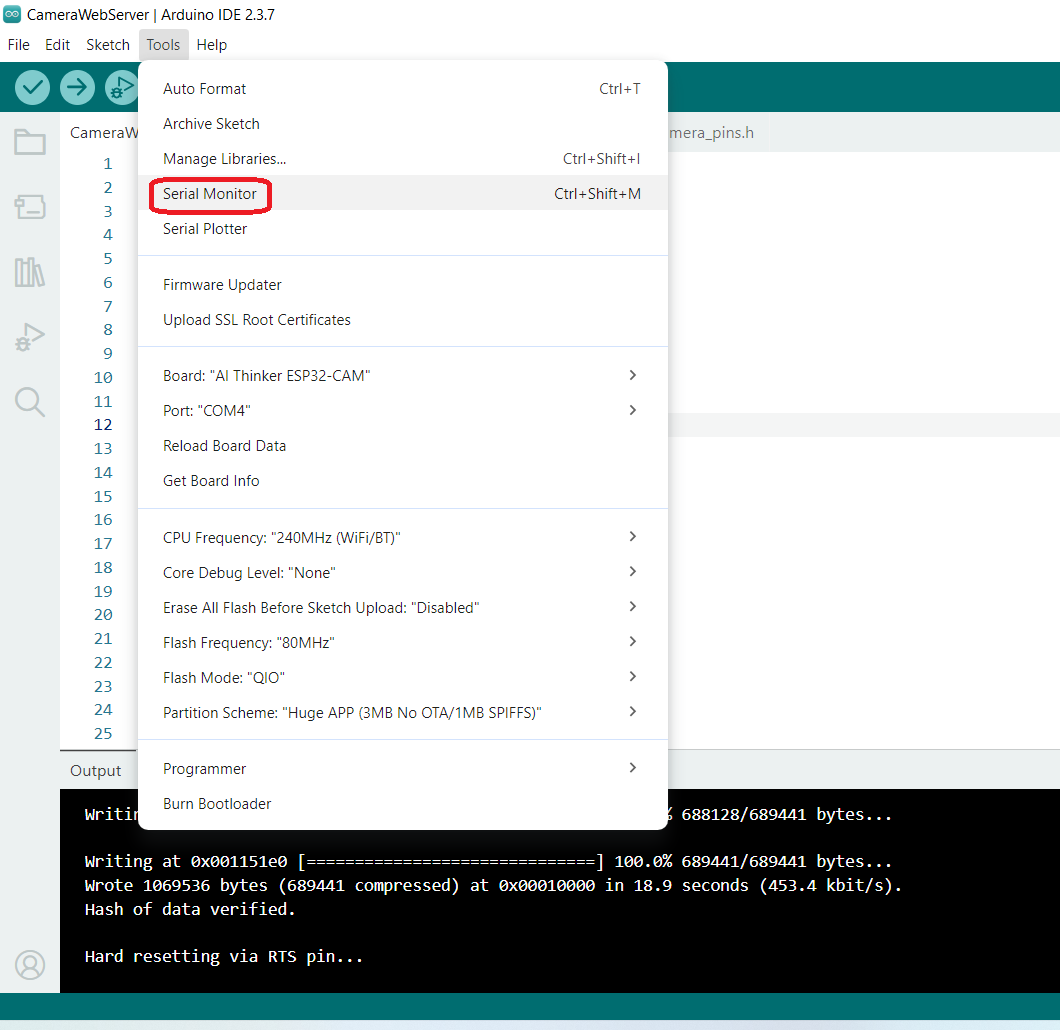Click line number 25 in gutter
The image size is (1060, 1030).
[x=103, y=734]
